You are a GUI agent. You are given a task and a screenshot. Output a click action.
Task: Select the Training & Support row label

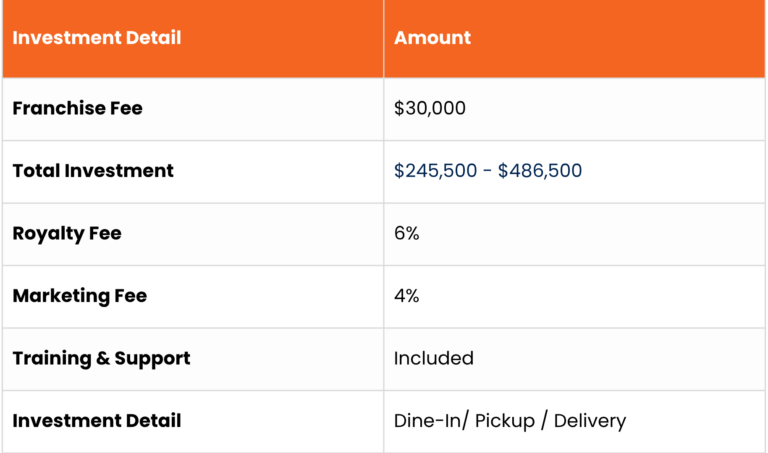click(101, 358)
